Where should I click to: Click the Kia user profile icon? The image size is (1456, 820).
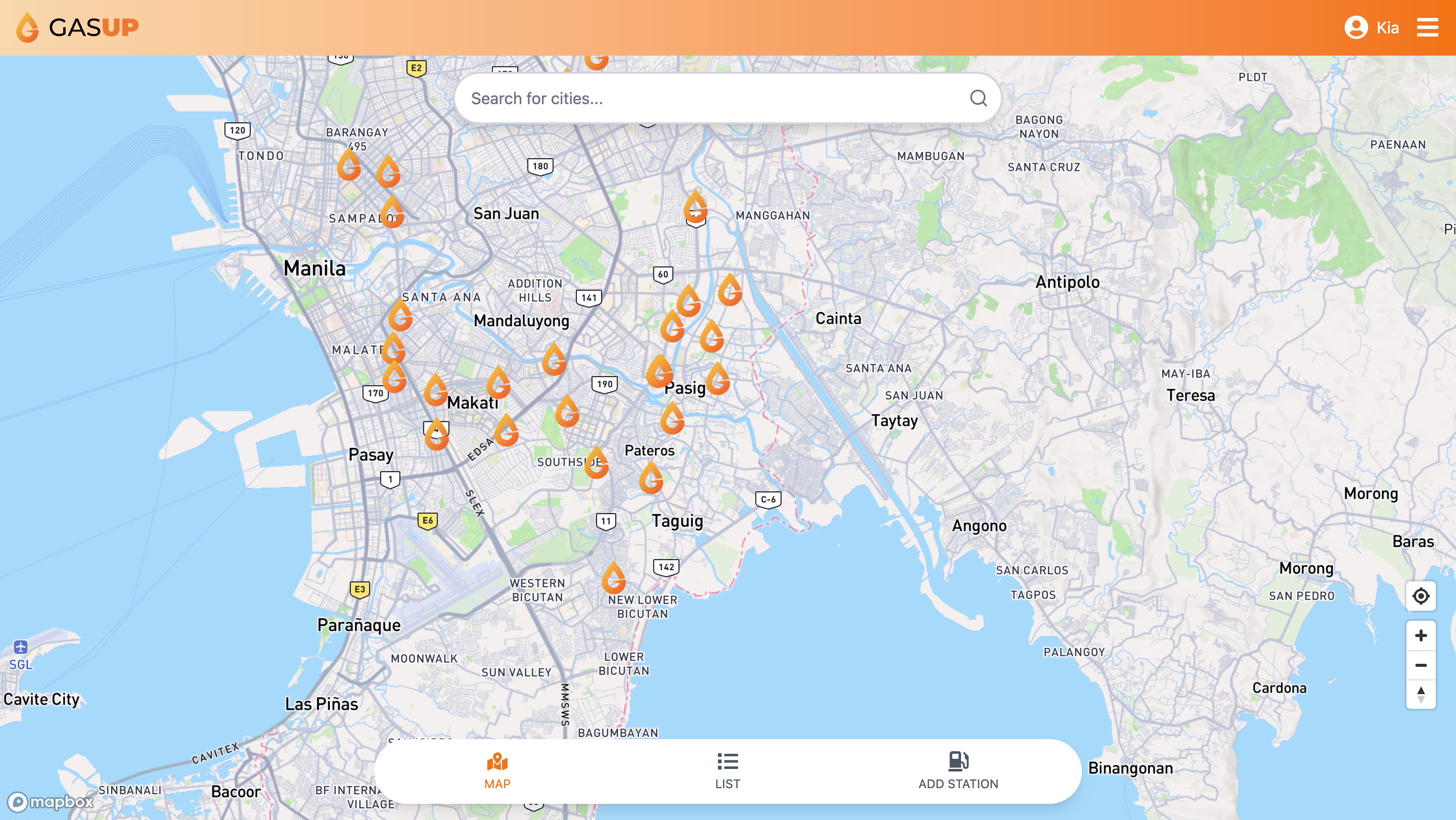point(1355,27)
